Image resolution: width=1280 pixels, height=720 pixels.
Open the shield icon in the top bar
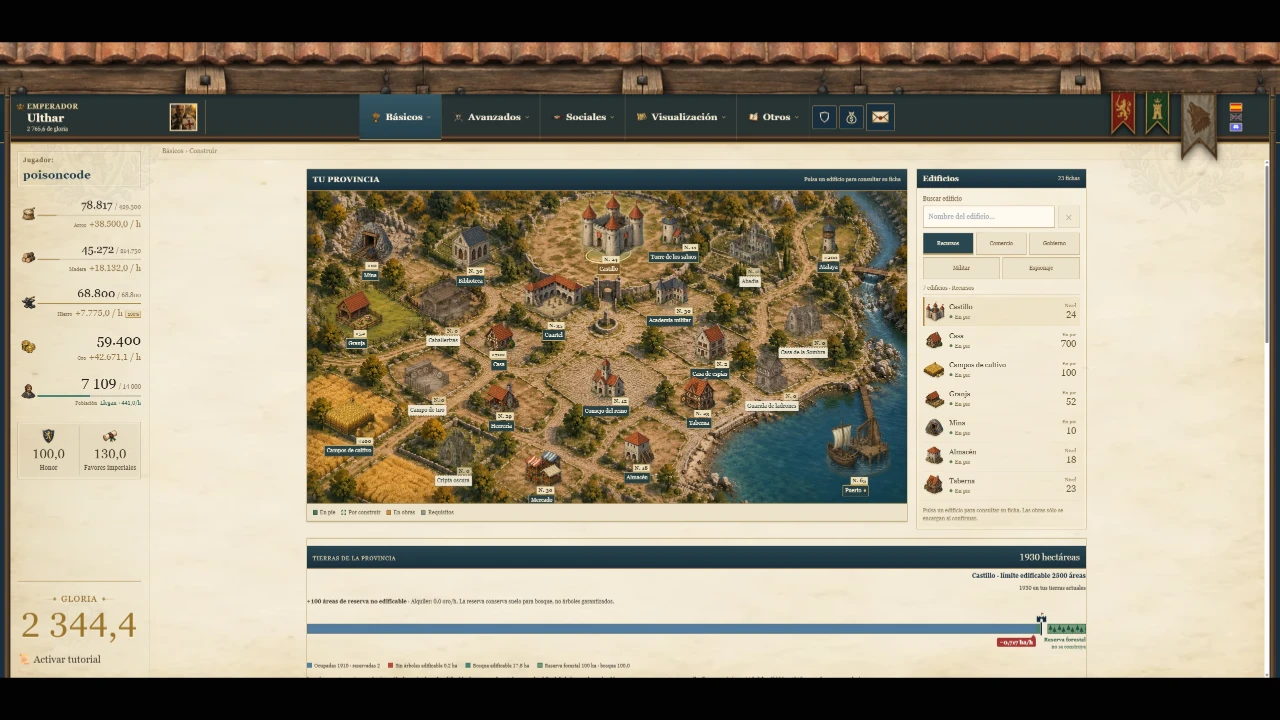824,117
